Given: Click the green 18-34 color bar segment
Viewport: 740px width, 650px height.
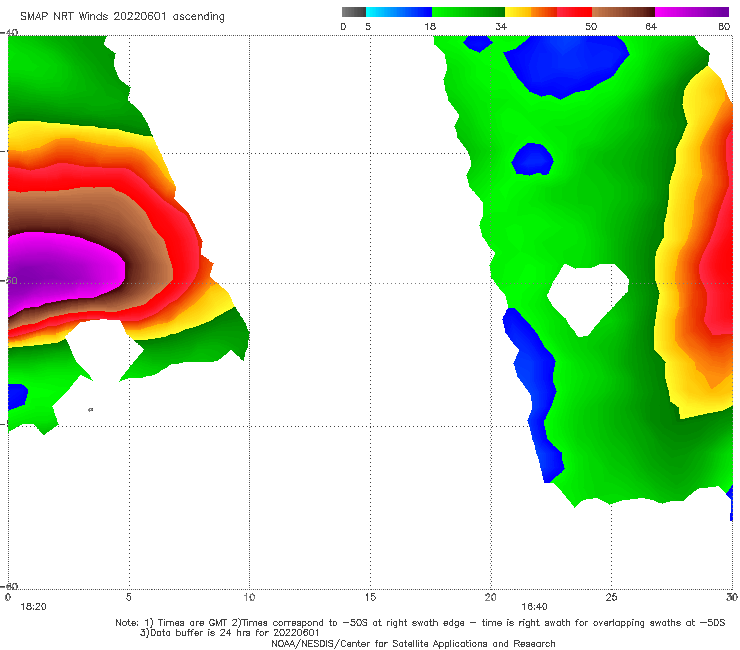Looking at the screenshot, I should (x=468, y=12).
